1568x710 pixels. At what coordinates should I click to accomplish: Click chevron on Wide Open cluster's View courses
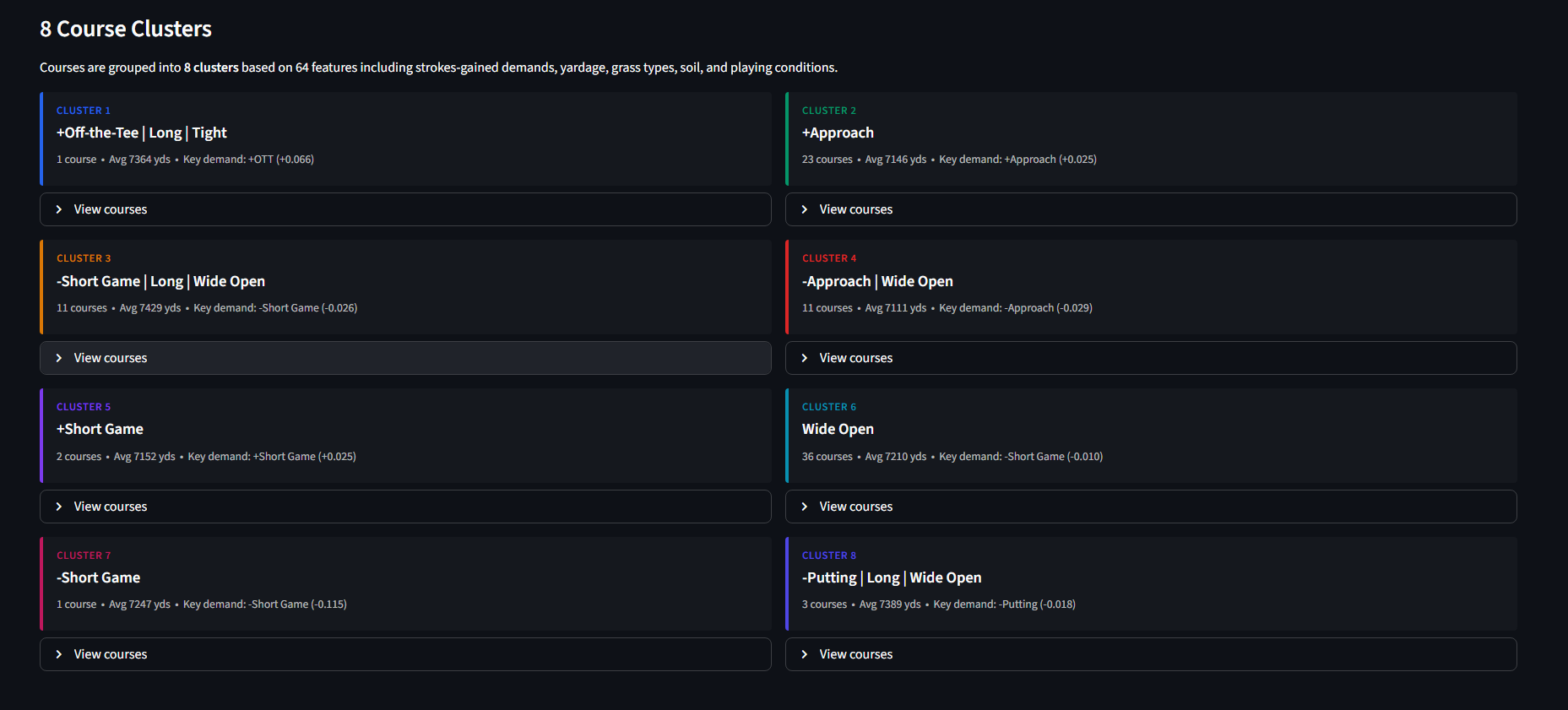[805, 507]
